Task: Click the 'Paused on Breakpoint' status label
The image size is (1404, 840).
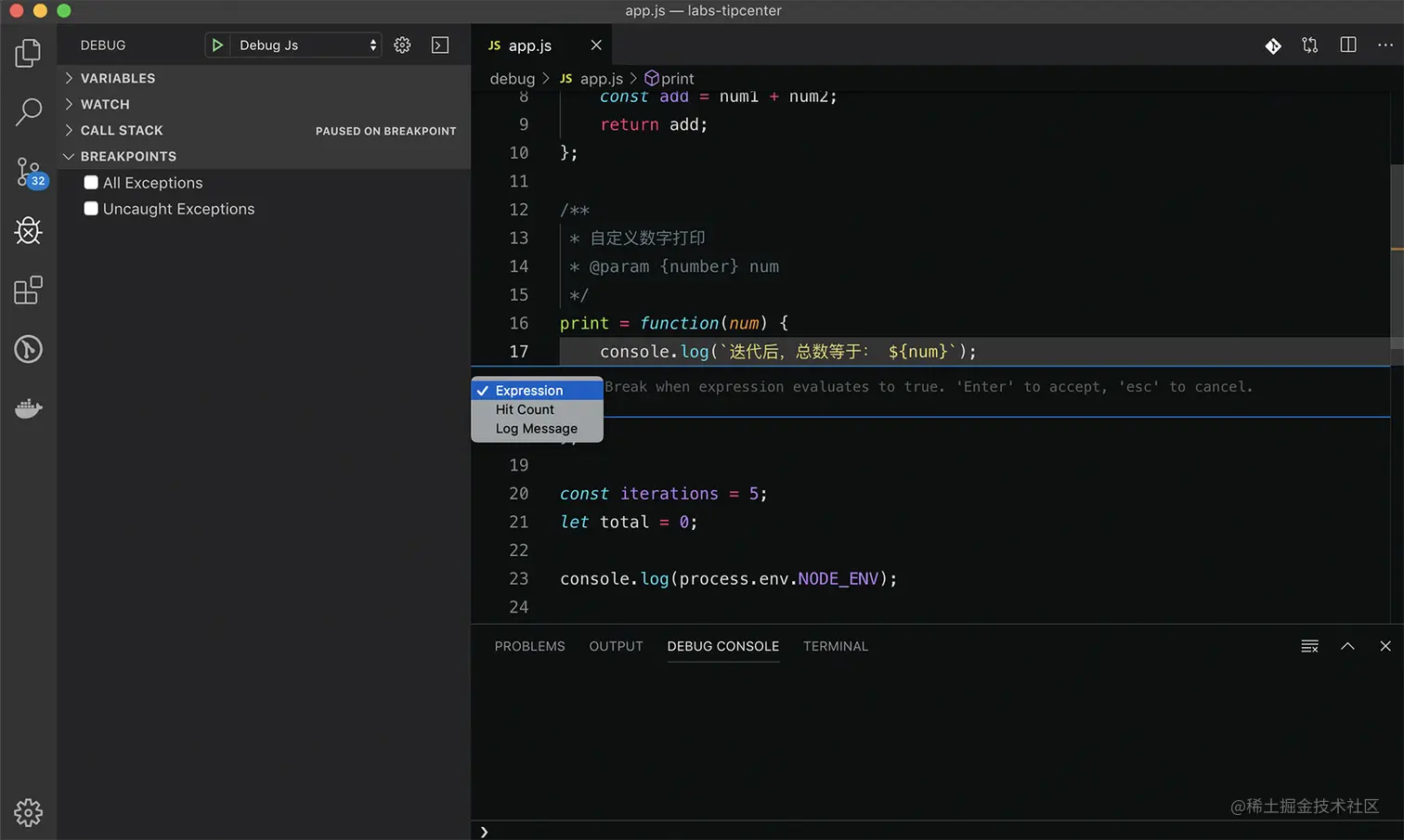Action: 386,131
